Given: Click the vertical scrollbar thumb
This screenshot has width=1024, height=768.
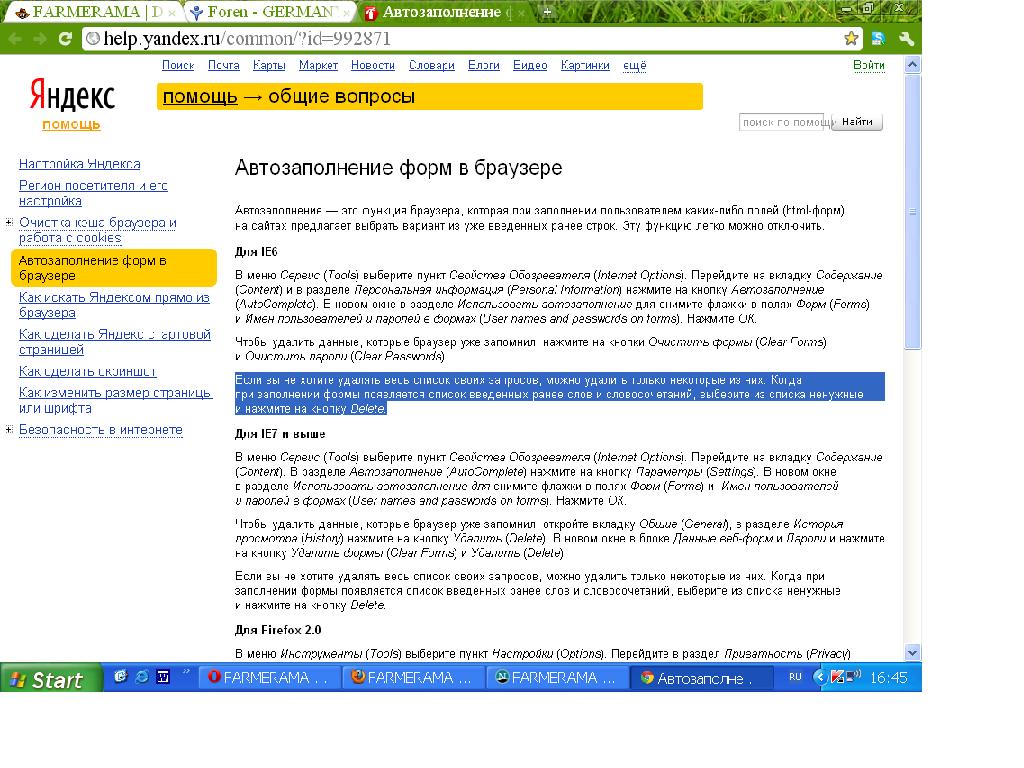Looking at the screenshot, I should (x=912, y=212).
